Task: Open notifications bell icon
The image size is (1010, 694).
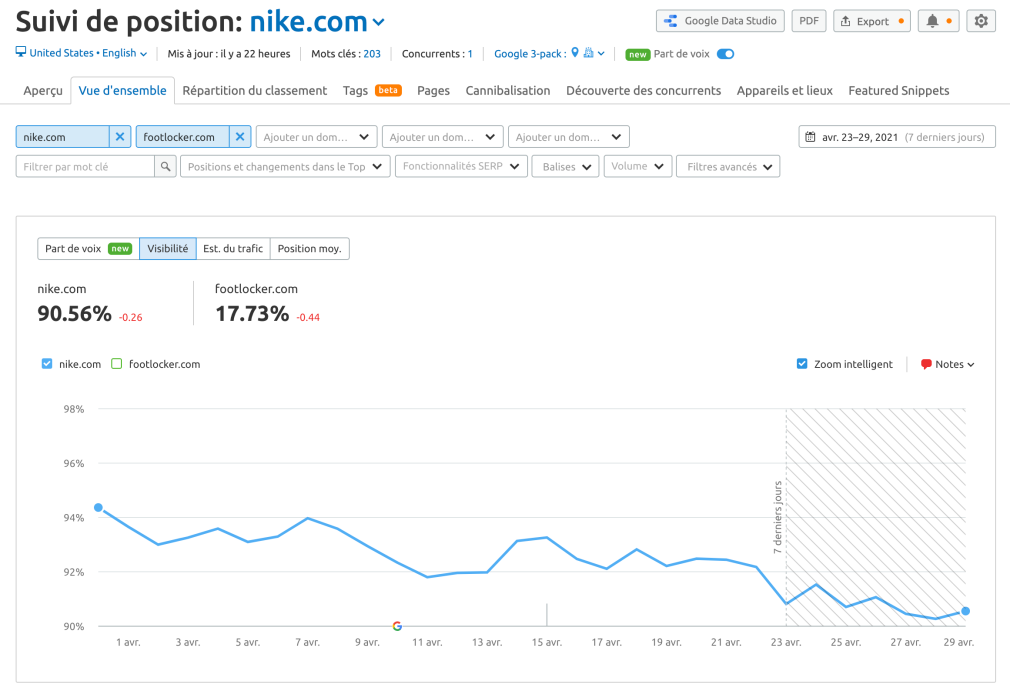Action: click(932, 21)
